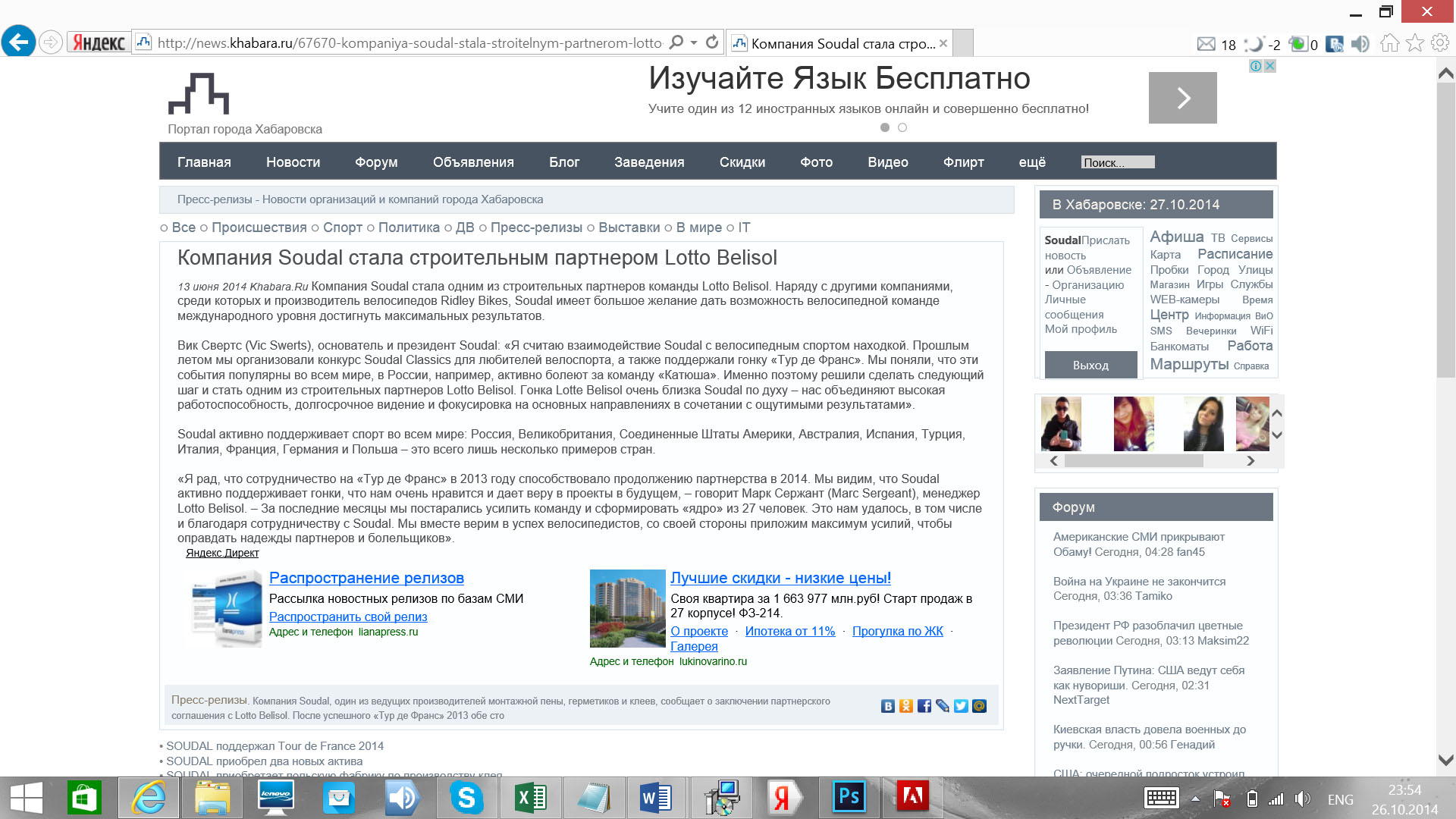Select the Компания Soudal browser tab

click(x=839, y=43)
